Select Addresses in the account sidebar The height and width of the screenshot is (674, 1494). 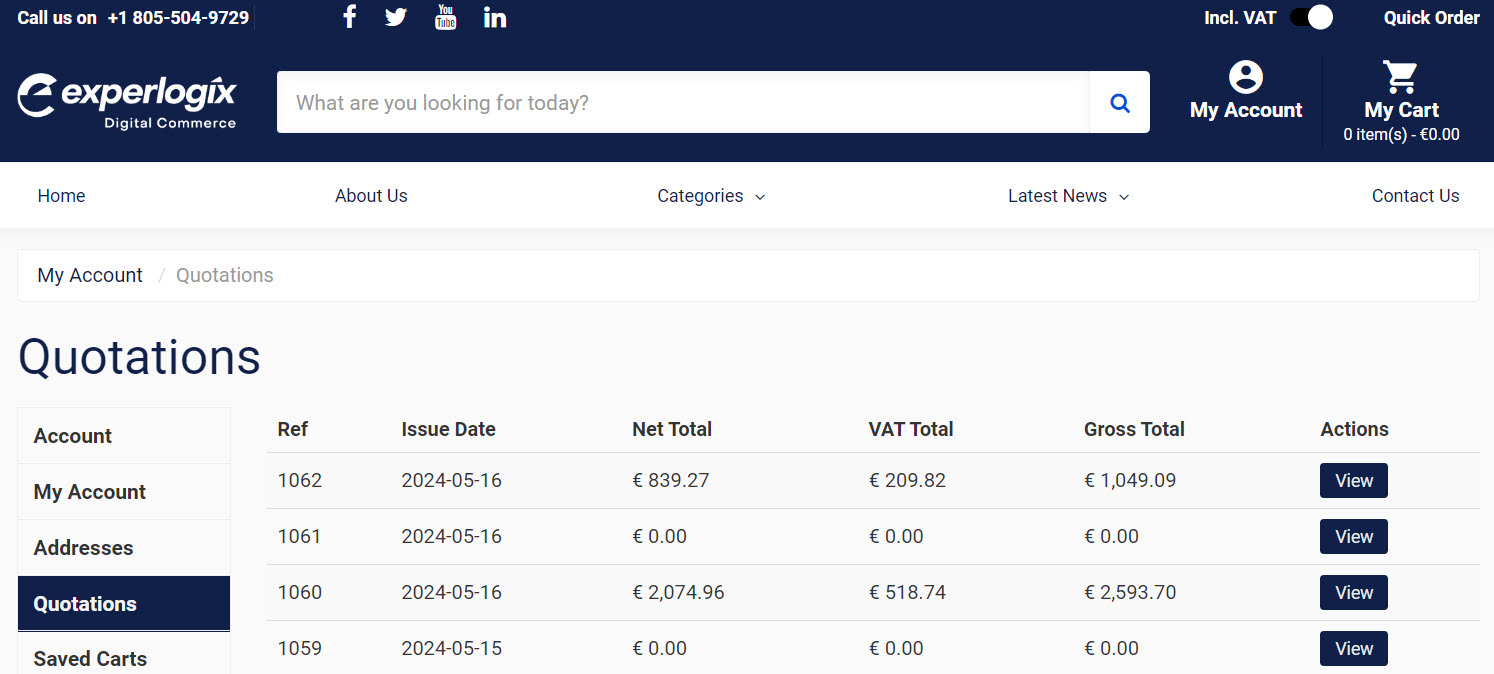click(84, 548)
